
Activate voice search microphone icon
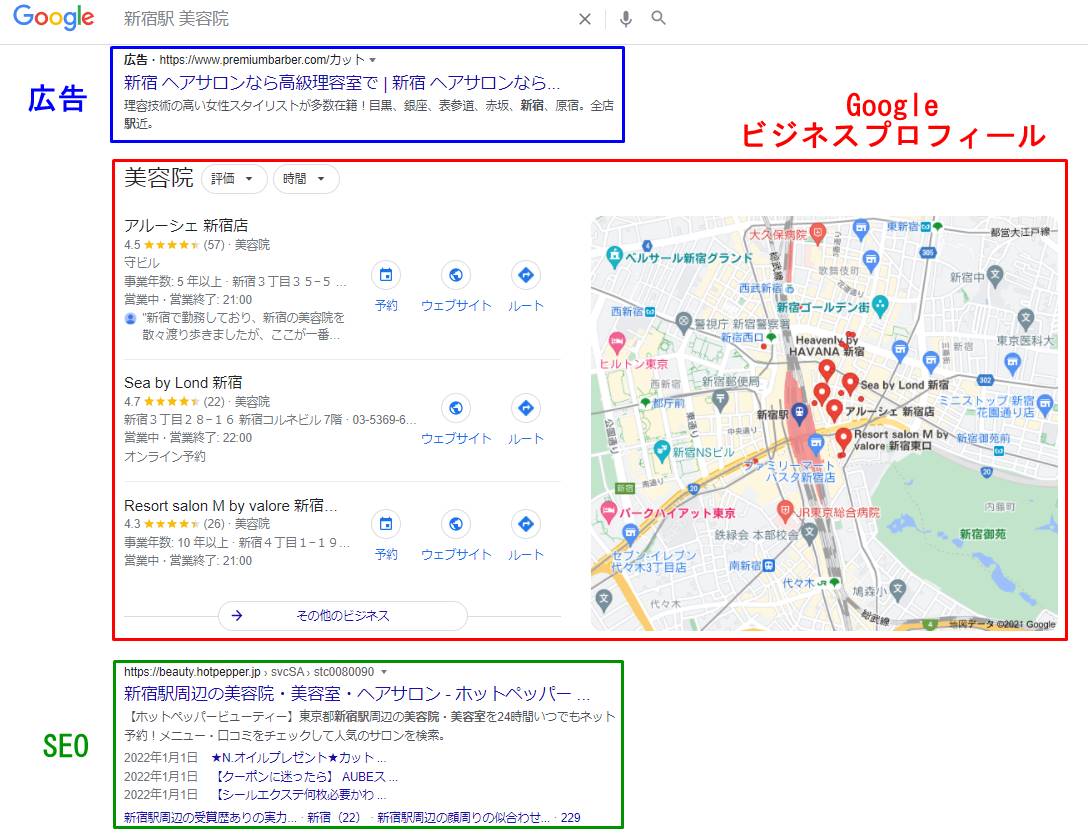(x=625, y=19)
